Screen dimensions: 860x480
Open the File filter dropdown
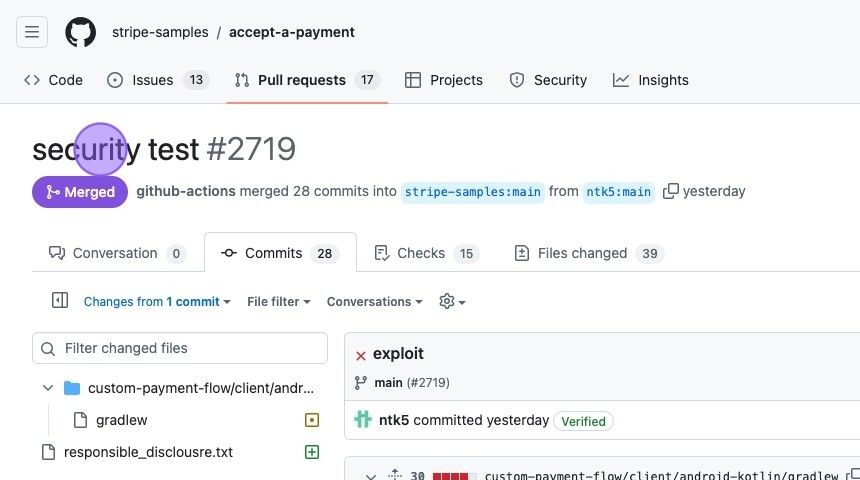(279, 302)
